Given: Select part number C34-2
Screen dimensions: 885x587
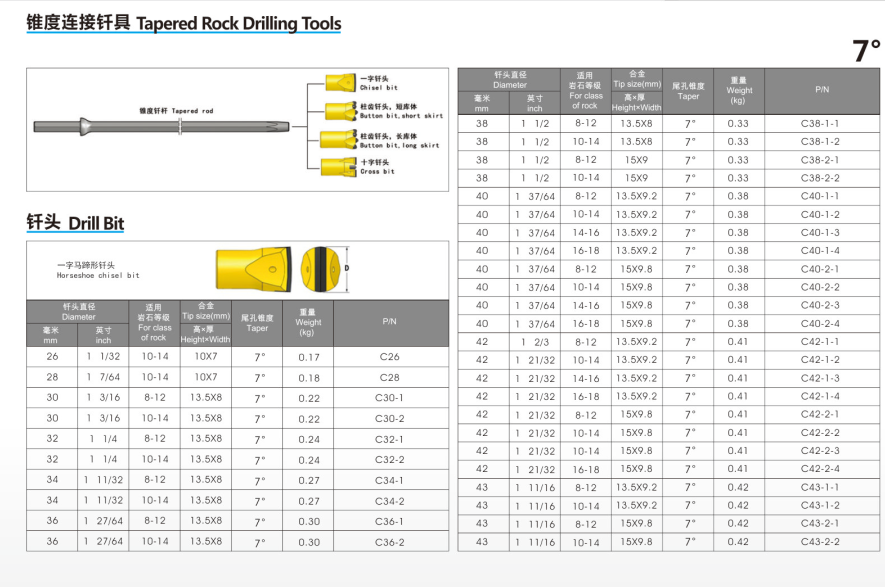Looking at the screenshot, I should 389,501.
